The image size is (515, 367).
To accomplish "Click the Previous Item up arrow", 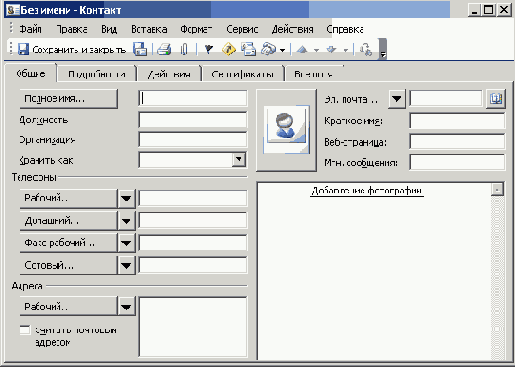I will click(302, 50).
